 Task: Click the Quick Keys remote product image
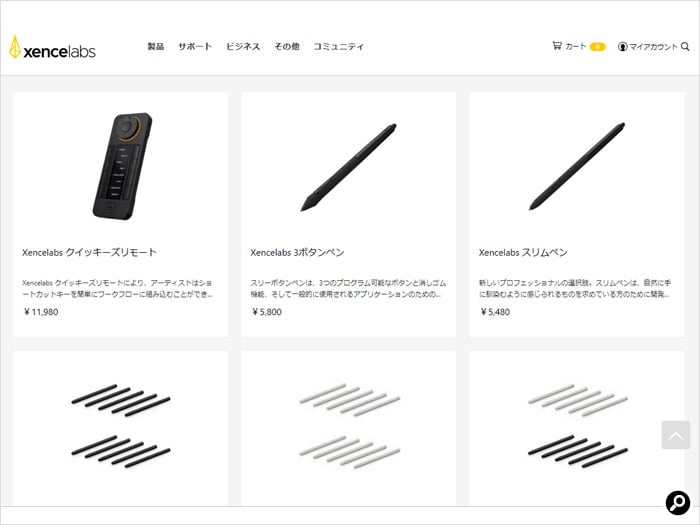(122, 166)
